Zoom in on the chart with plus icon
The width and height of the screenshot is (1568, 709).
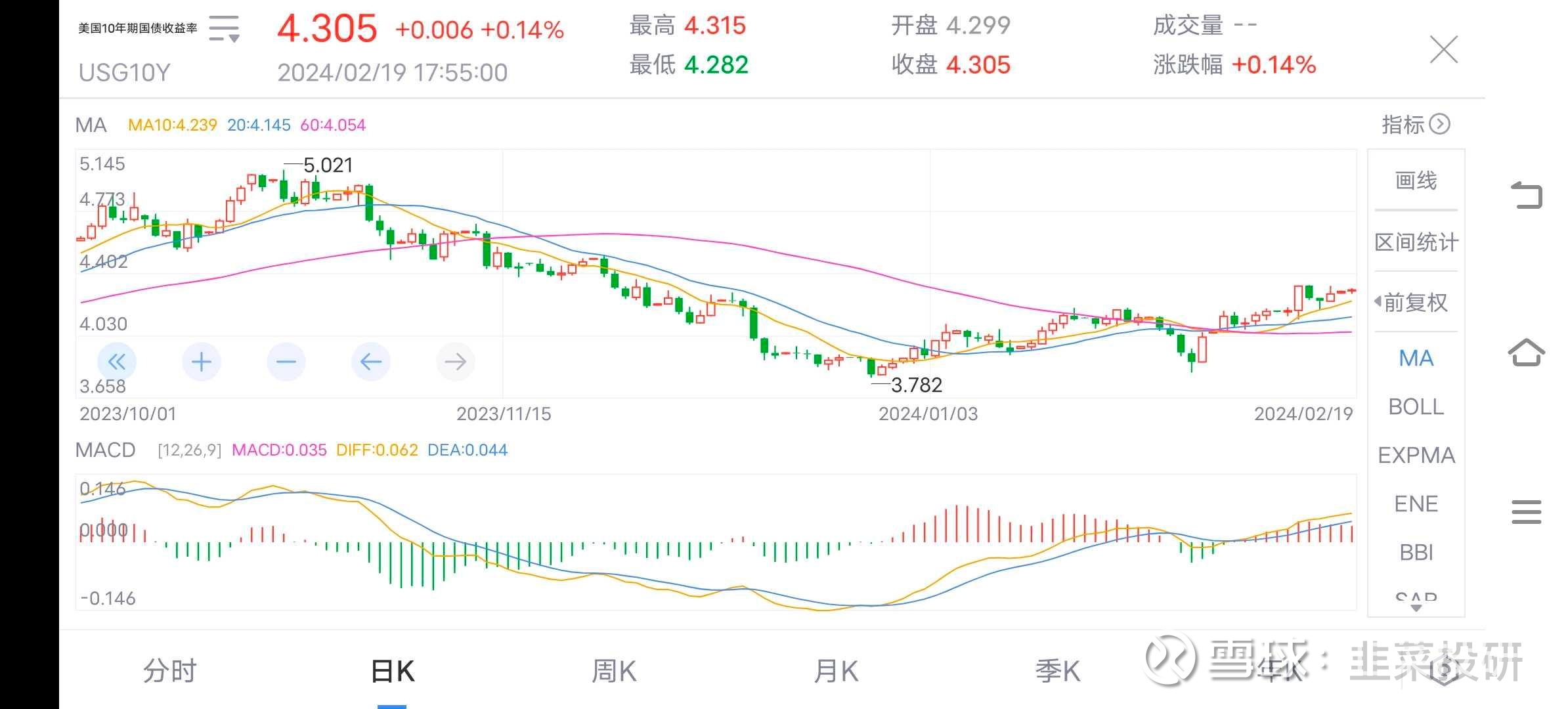[201, 361]
